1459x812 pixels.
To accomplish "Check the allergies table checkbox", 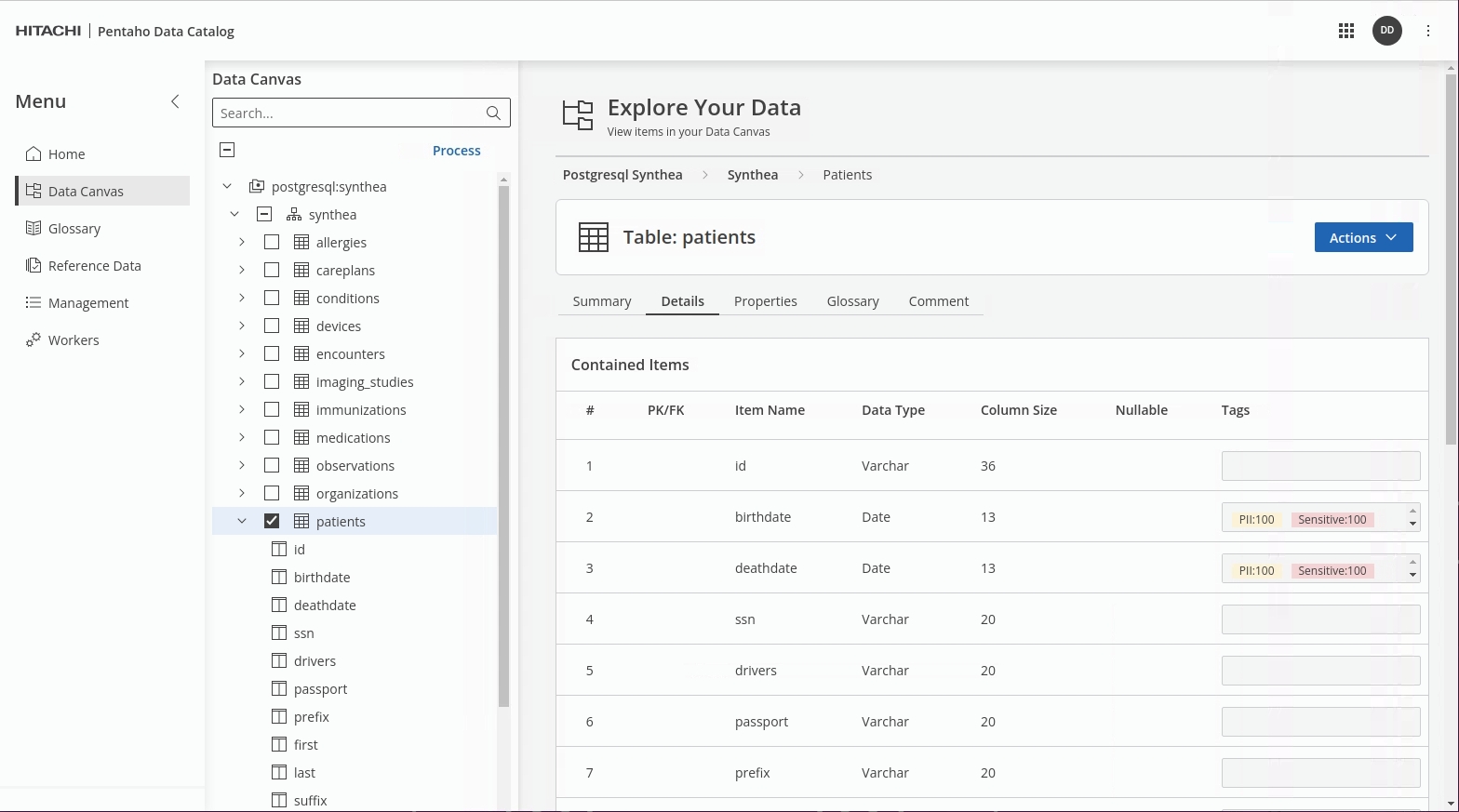I will pyautogui.click(x=272, y=243).
